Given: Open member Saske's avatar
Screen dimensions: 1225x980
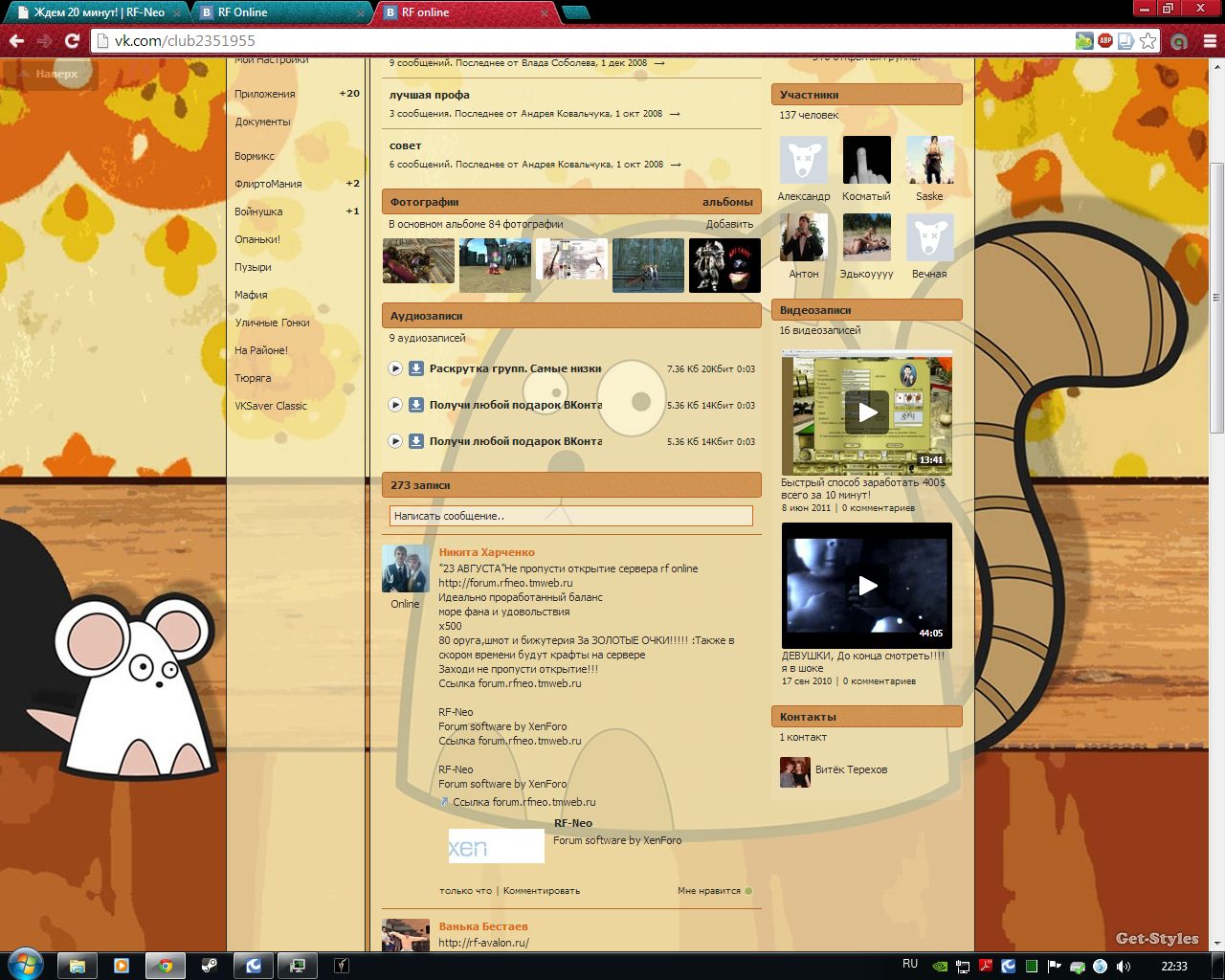Looking at the screenshot, I should (x=930, y=159).
